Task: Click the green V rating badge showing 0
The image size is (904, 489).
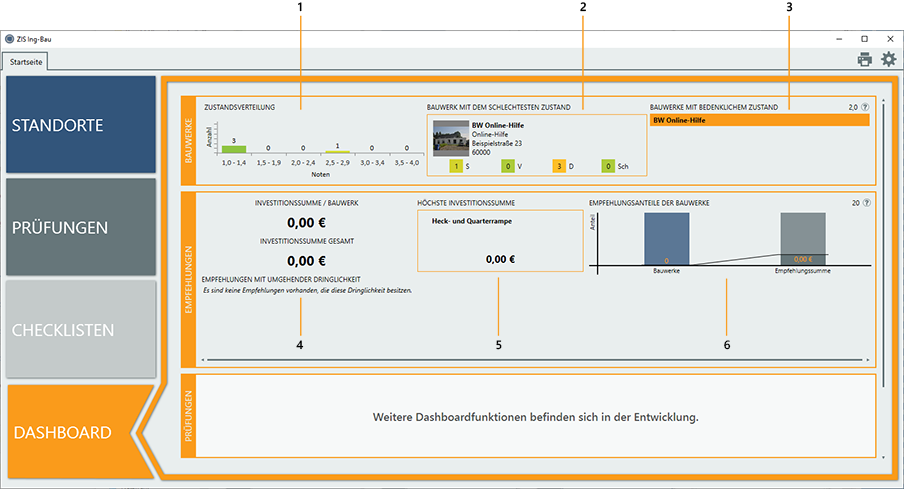Action: tap(508, 166)
